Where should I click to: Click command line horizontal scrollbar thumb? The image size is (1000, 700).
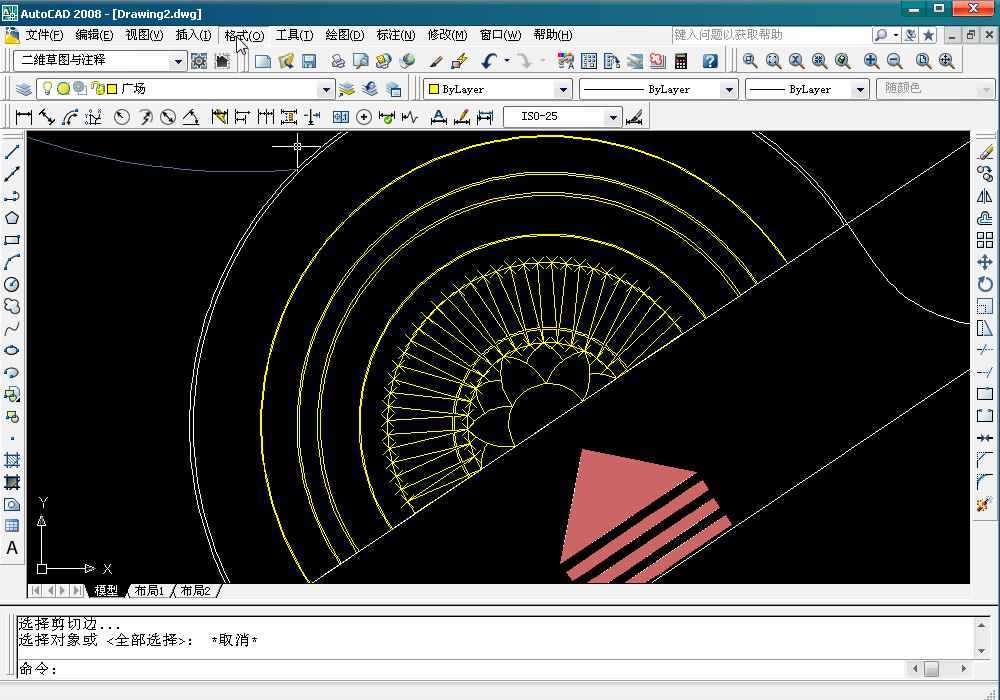coord(931,669)
